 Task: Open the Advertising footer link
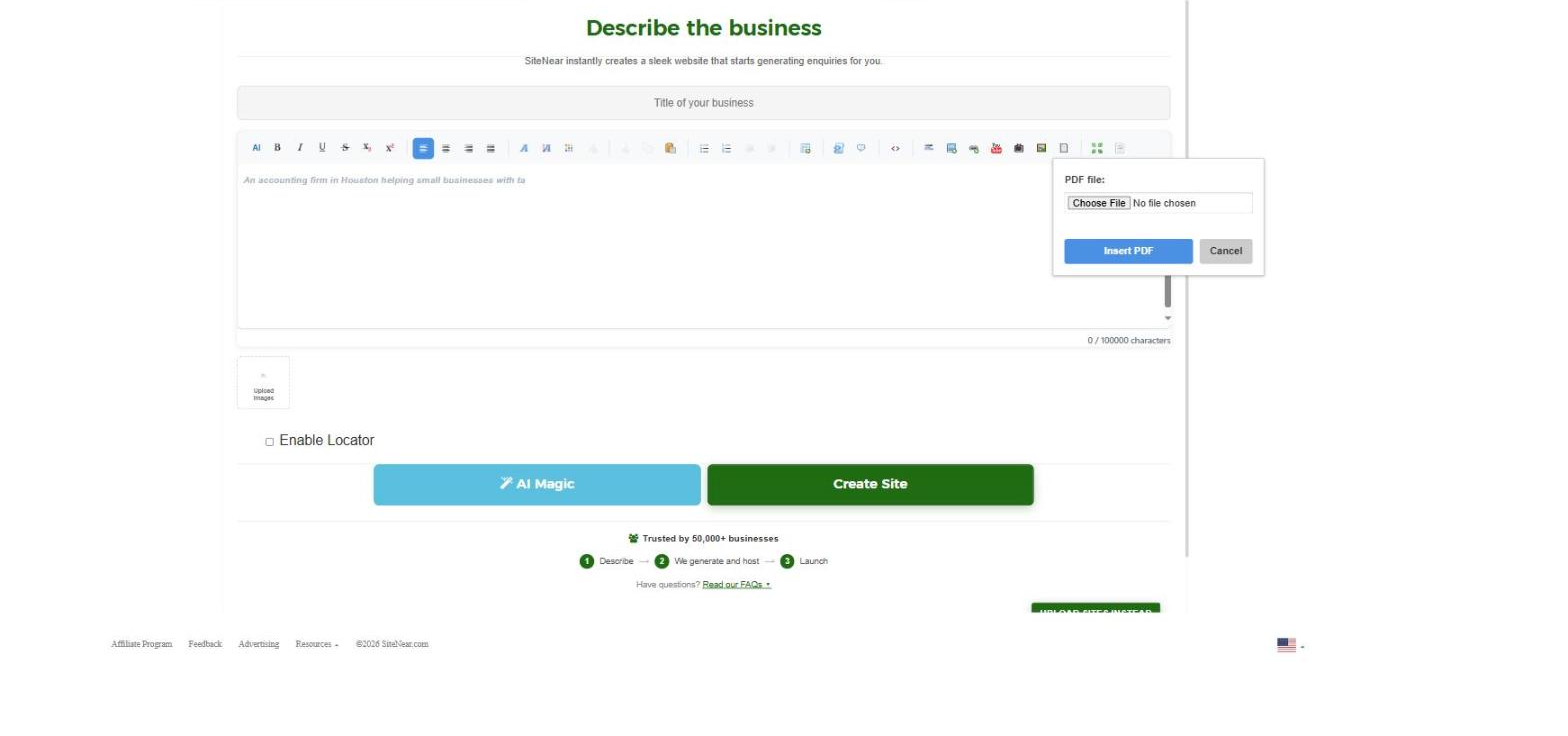(x=258, y=644)
